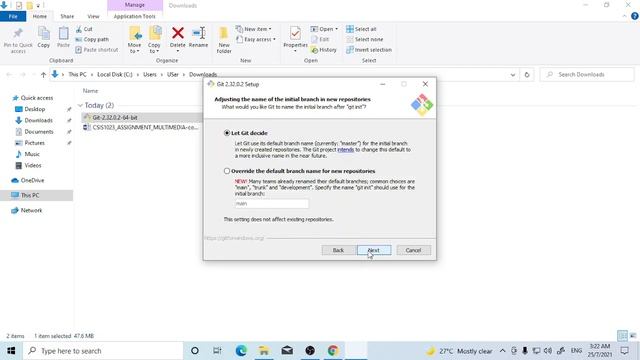Open Network in navigation pane
Image resolution: width=640 pixels, height=360 pixels.
click(31, 210)
